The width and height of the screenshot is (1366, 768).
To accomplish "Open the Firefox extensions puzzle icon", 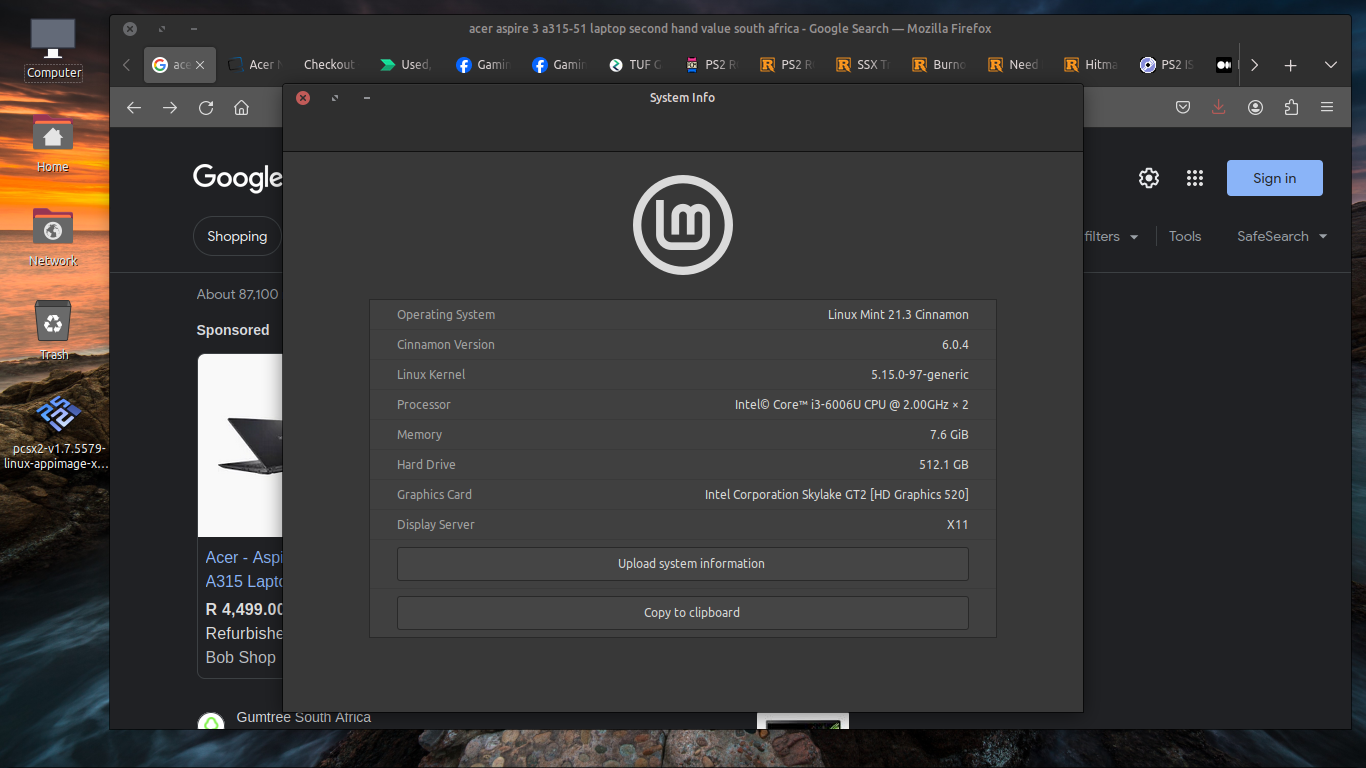I will (x=1291, y=107).
